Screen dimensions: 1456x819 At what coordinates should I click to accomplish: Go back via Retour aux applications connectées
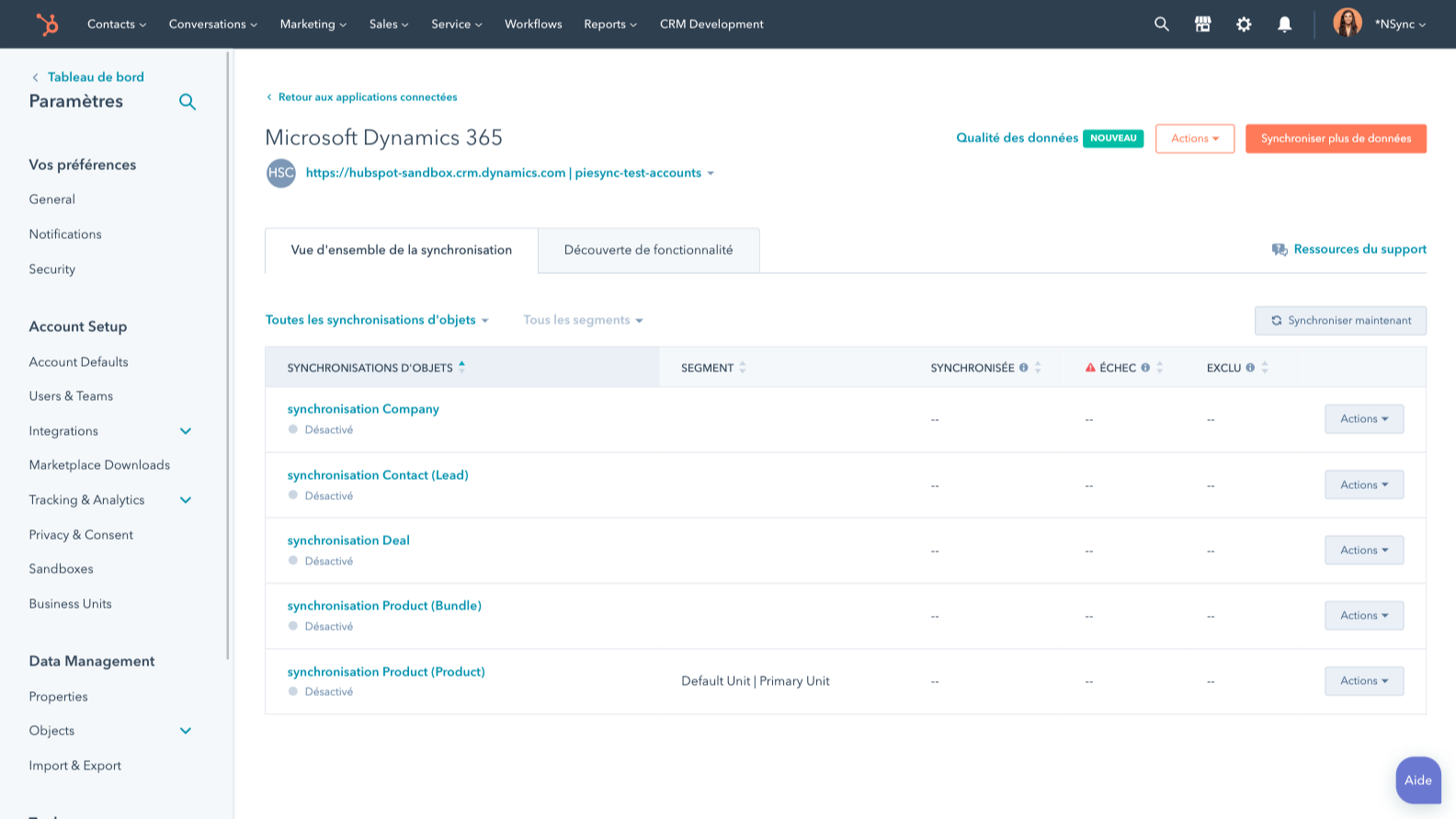click(x=361, y=97)
